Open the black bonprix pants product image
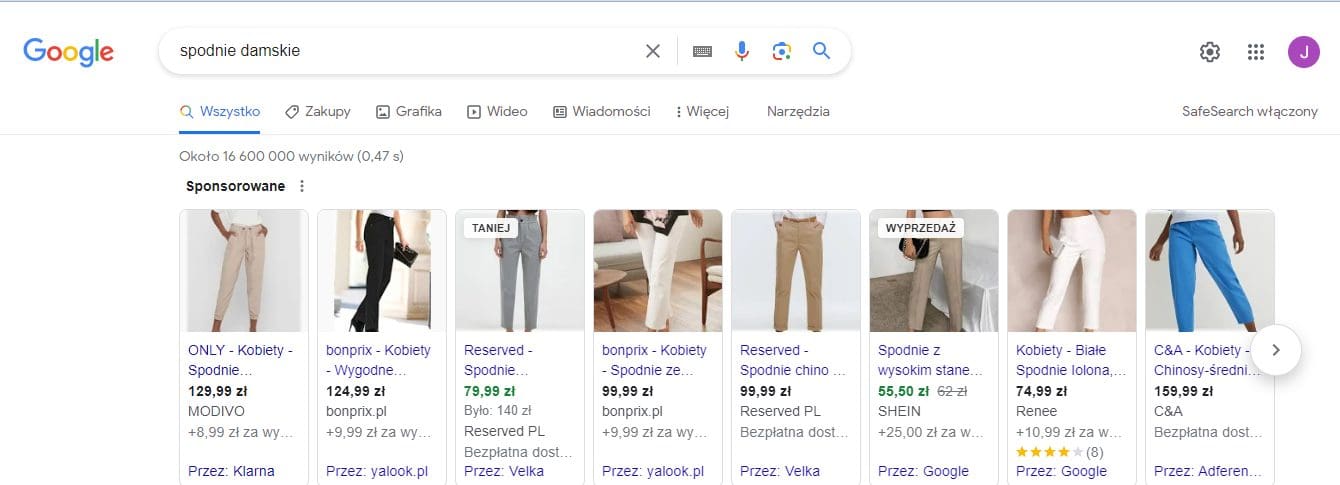 [x=382, y=271]
